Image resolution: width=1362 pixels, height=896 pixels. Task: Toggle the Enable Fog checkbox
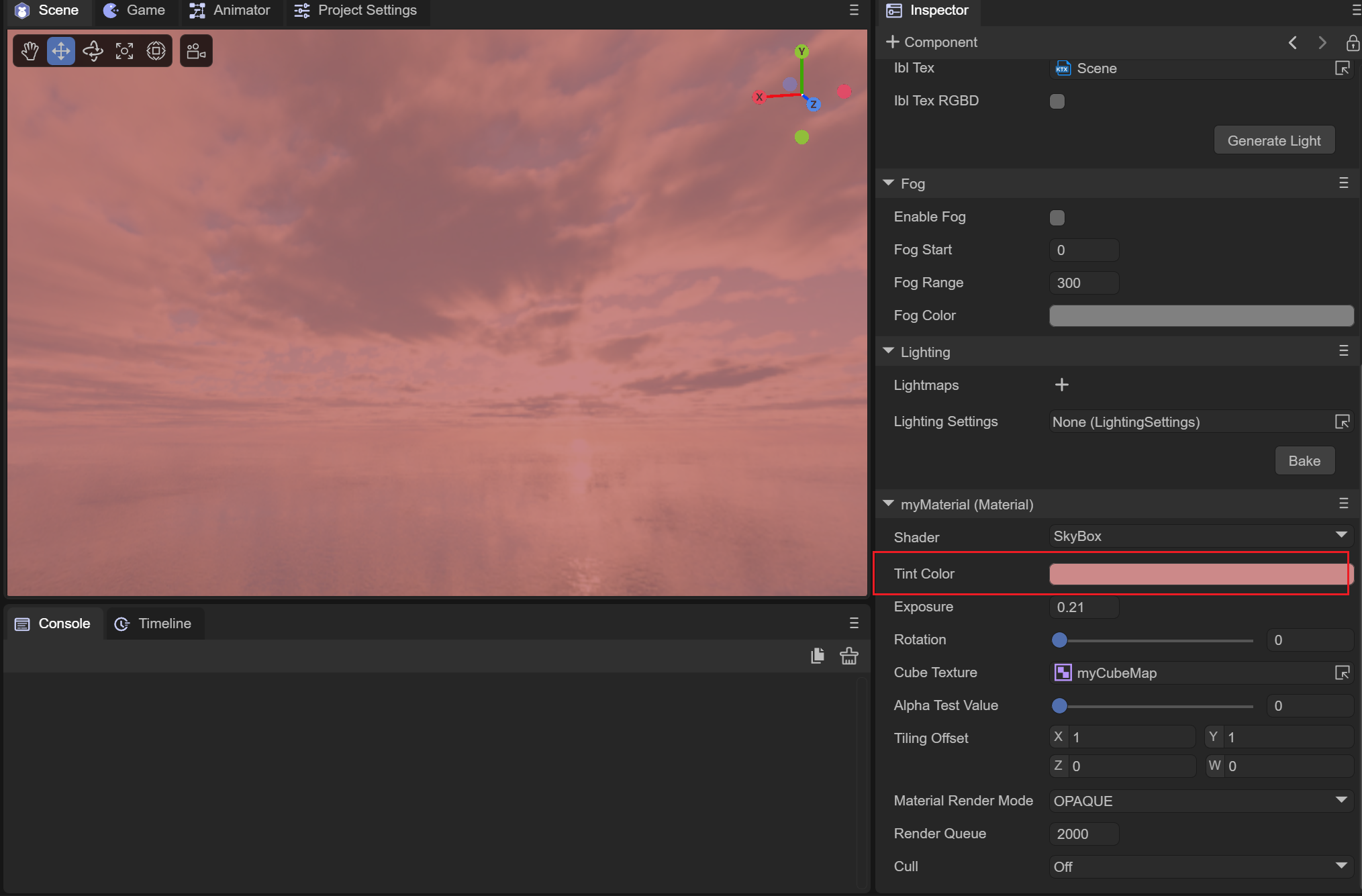pyautogui.click(x=1057, y=217)
